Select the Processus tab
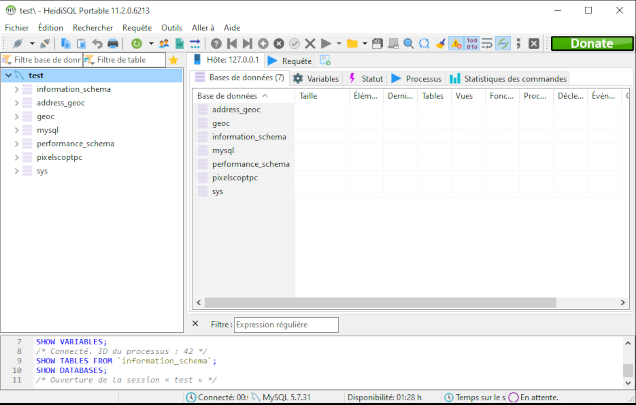The image size is (636, 405). 417,78
